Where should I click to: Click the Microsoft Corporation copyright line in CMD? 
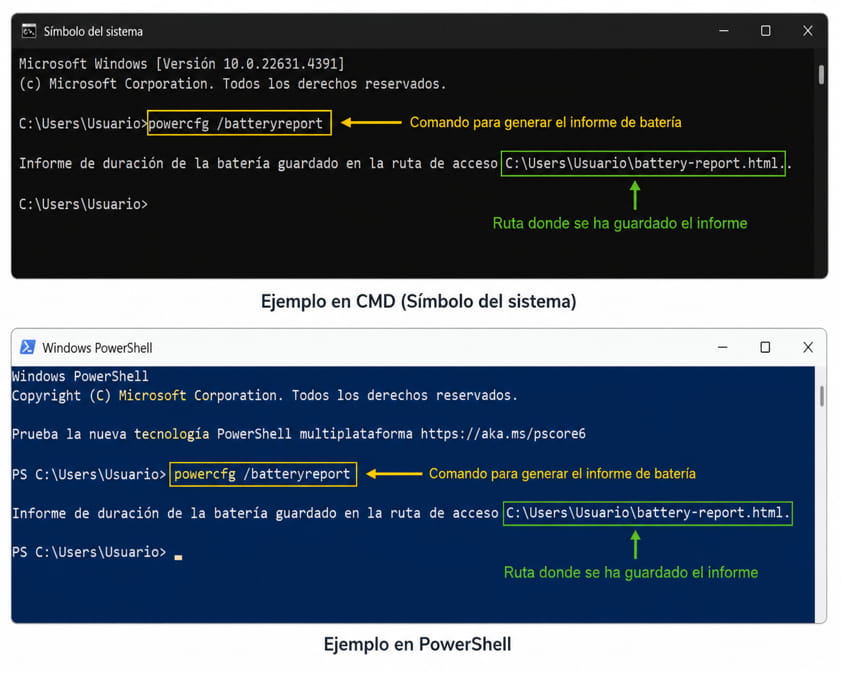point(232,84)
